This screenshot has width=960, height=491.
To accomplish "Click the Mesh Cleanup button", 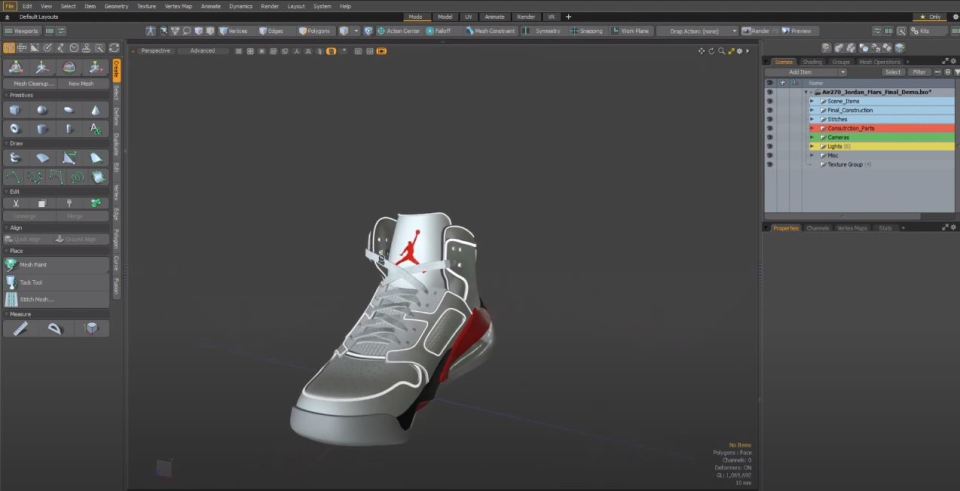I will point(31,83).
